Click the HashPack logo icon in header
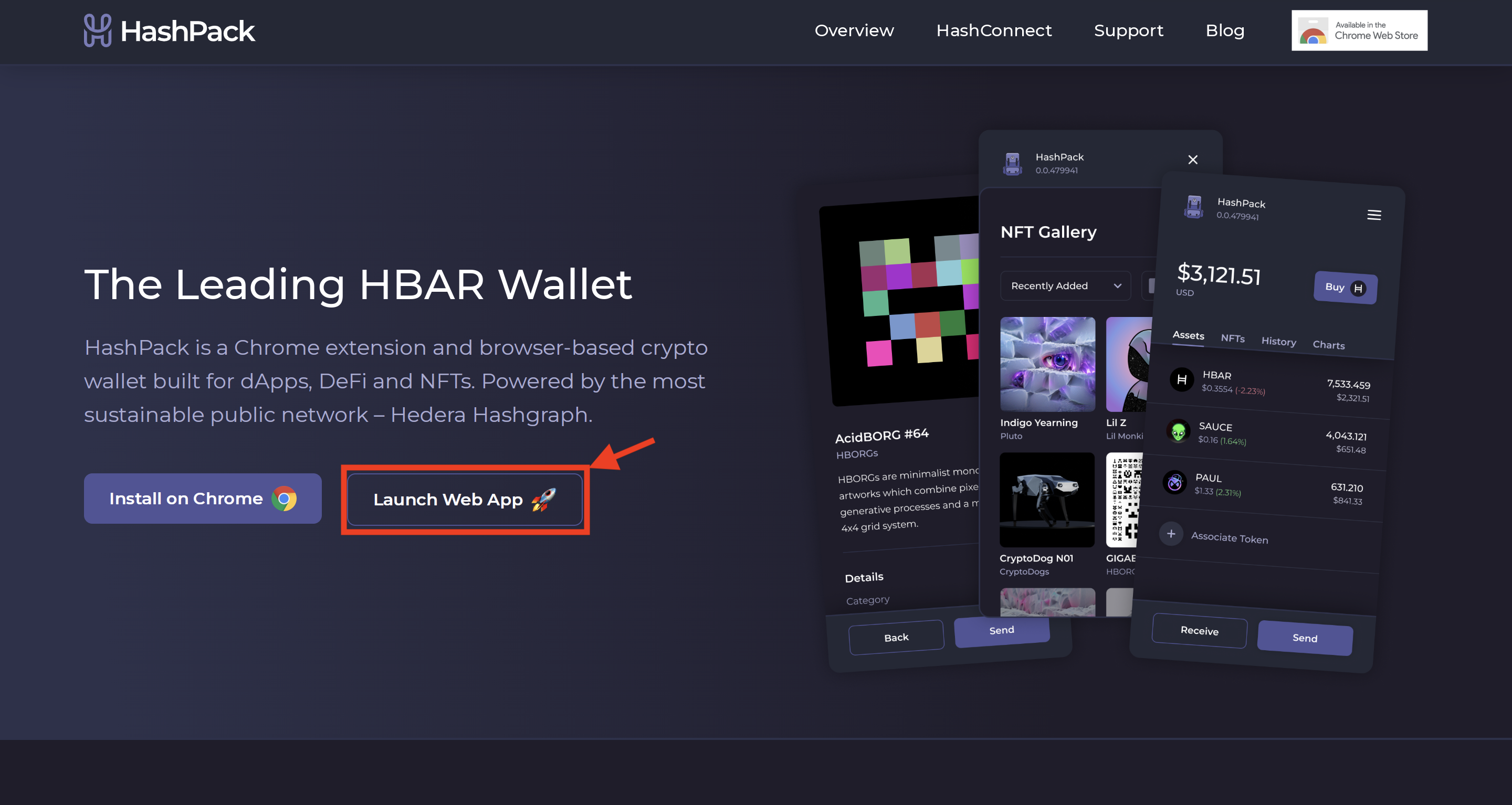The height and width of the screenshot is (805, 1512). (x=98, y=30)
